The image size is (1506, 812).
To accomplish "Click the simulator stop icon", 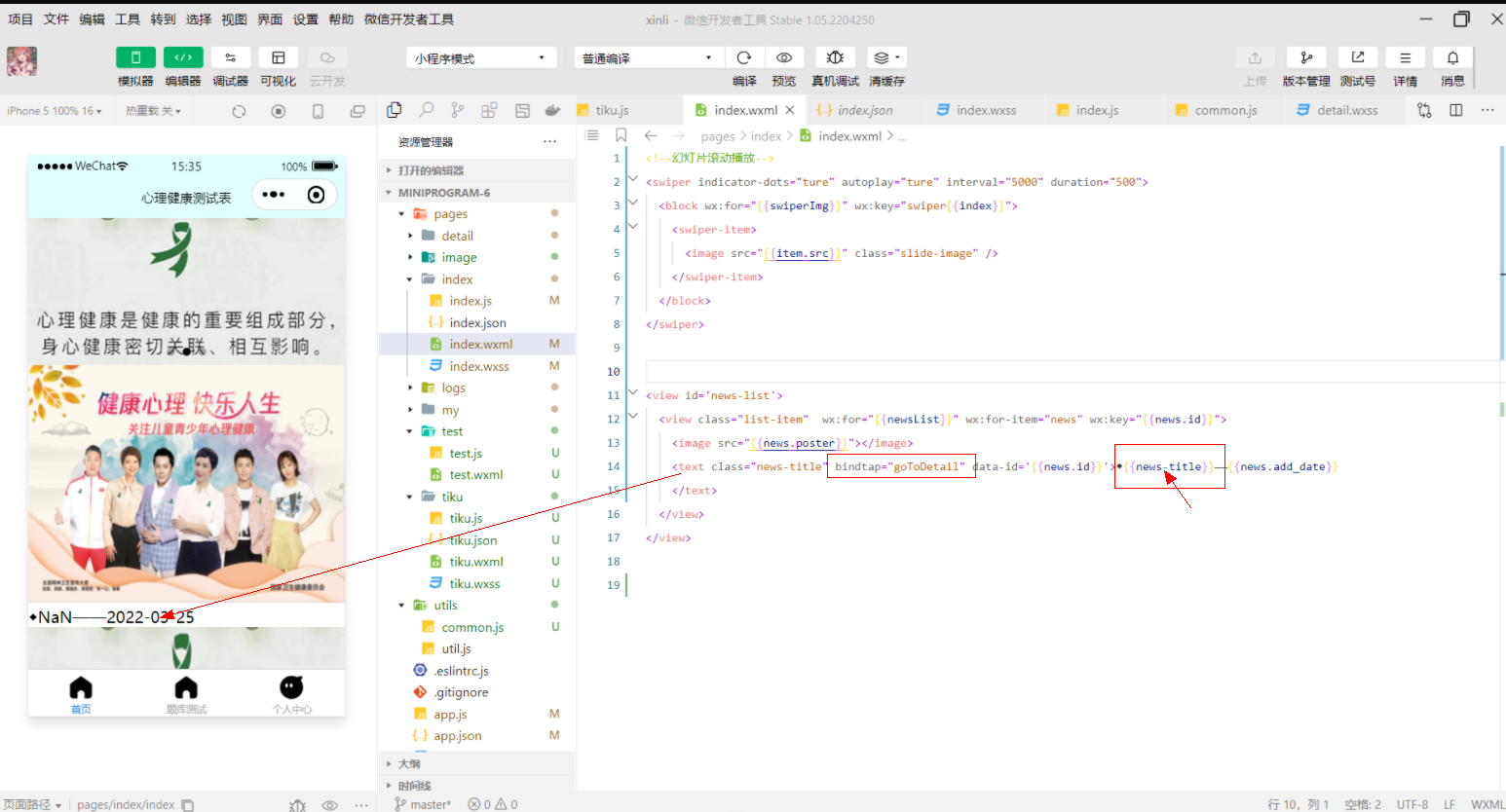I will click(x=279, y=111).
